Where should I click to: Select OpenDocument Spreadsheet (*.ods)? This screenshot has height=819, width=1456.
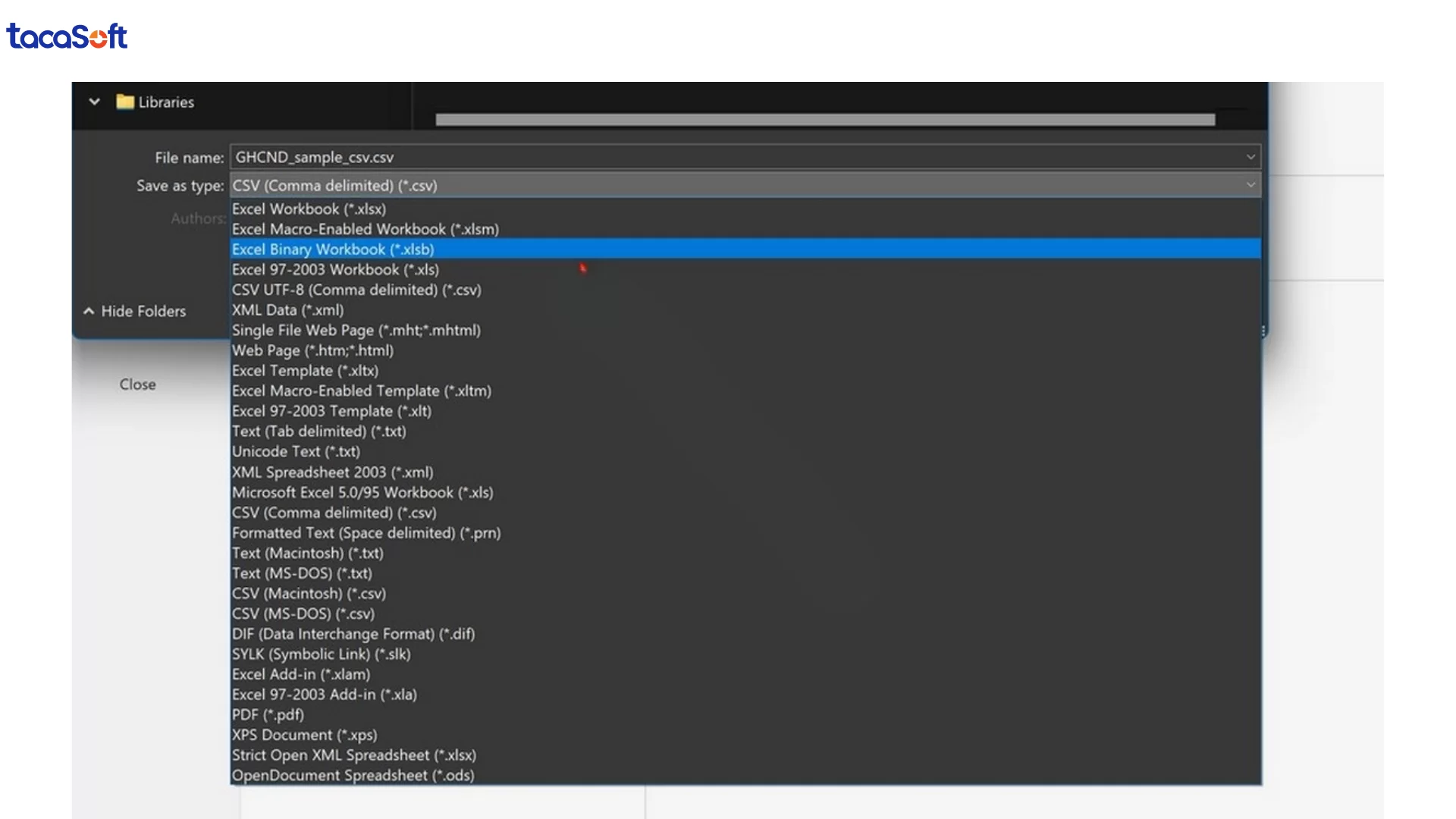[745, 775]
